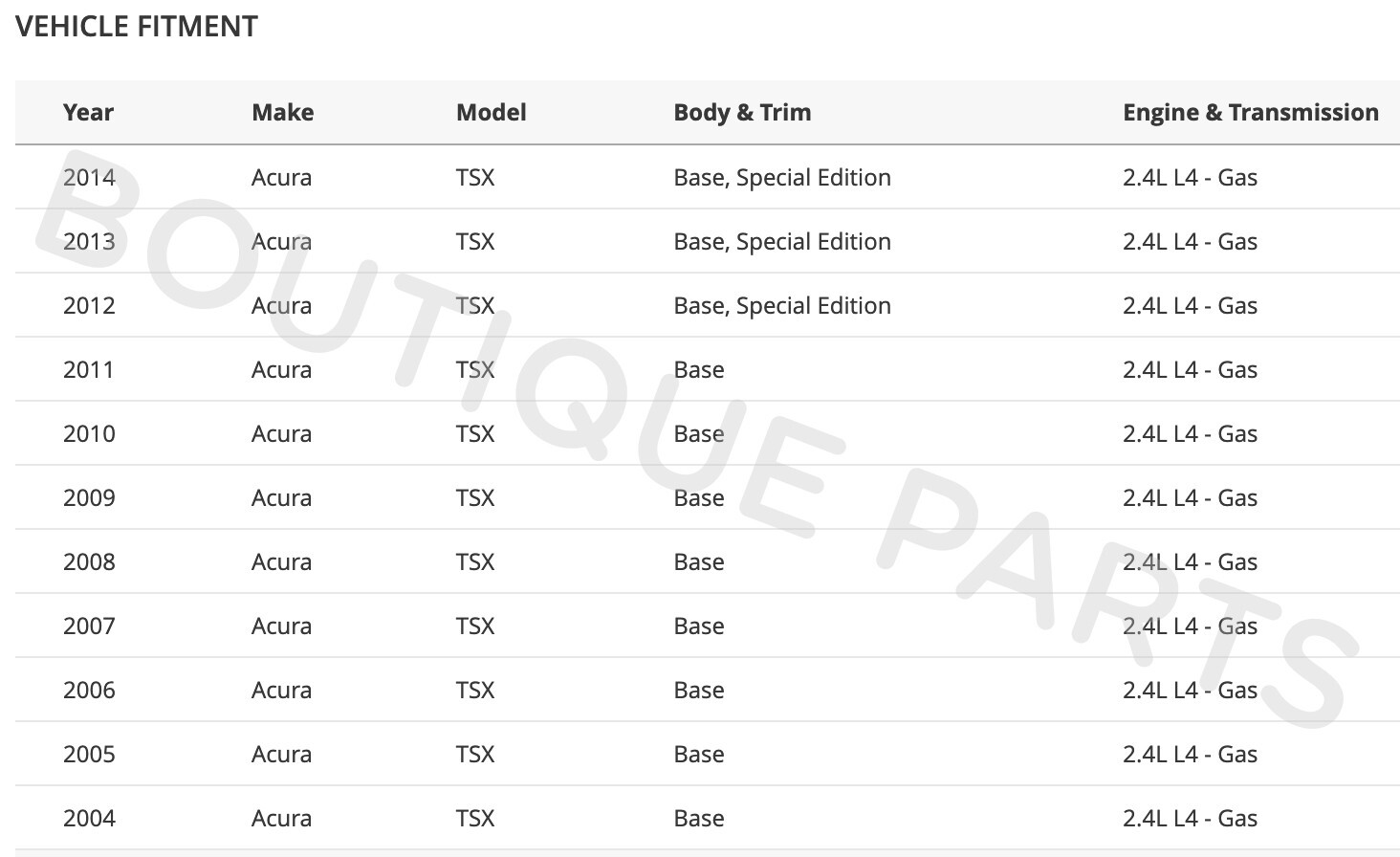Screen dimensions: 1400x857
Task: Select 2.4L L4 - Gas in 2013 row
Action: coord(1190,242)
